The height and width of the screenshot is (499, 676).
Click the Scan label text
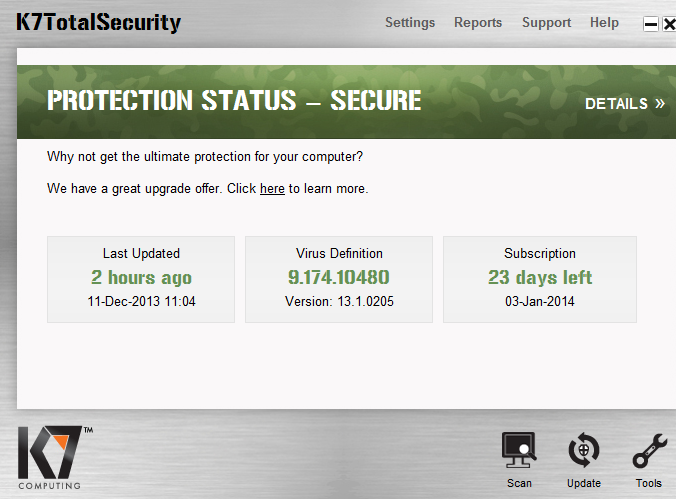[x=519, y=483]
